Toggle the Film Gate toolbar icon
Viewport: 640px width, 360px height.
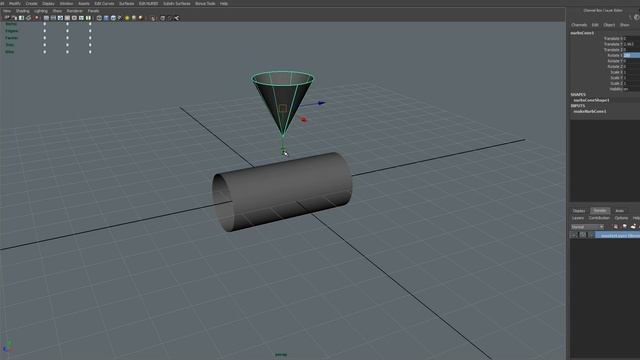coord(53,18)
